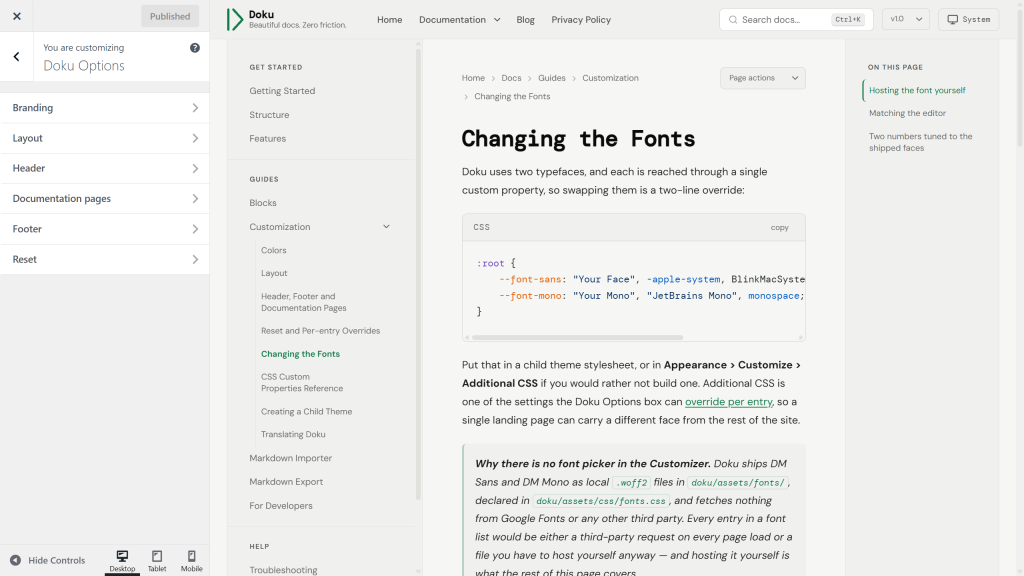1024x576 pixels.
Task: Close the Customizer with the X icon
Action: pyautogui.click(x=17, y=16)
